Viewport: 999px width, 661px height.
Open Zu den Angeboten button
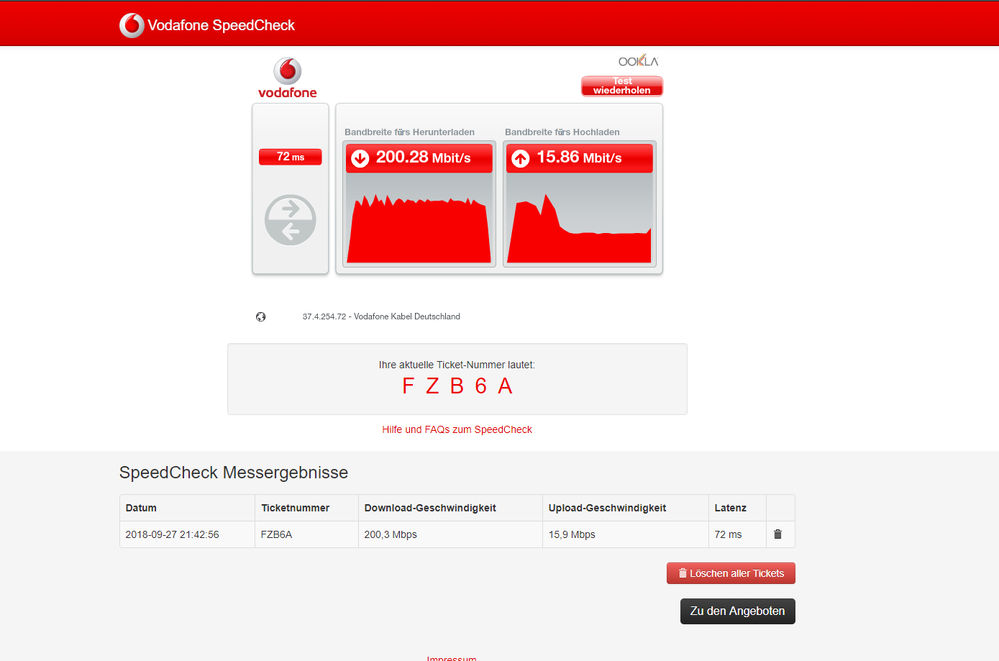(737, 611)
